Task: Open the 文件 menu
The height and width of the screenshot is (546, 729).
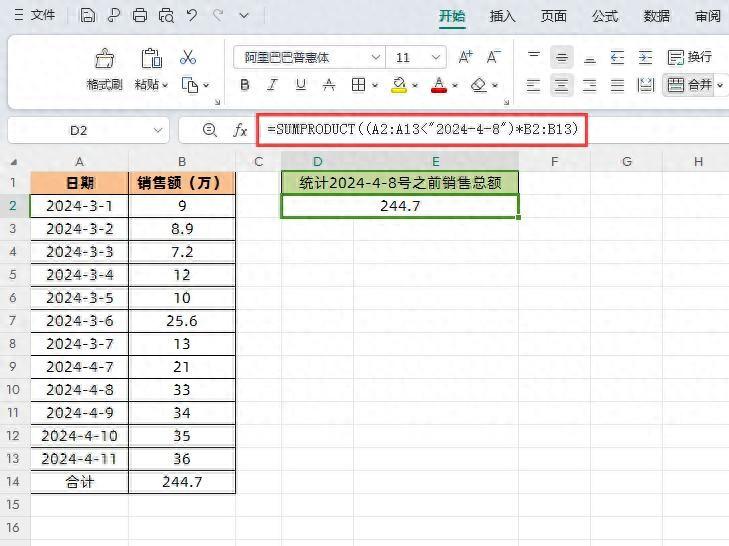Action: tap(35, 15)
